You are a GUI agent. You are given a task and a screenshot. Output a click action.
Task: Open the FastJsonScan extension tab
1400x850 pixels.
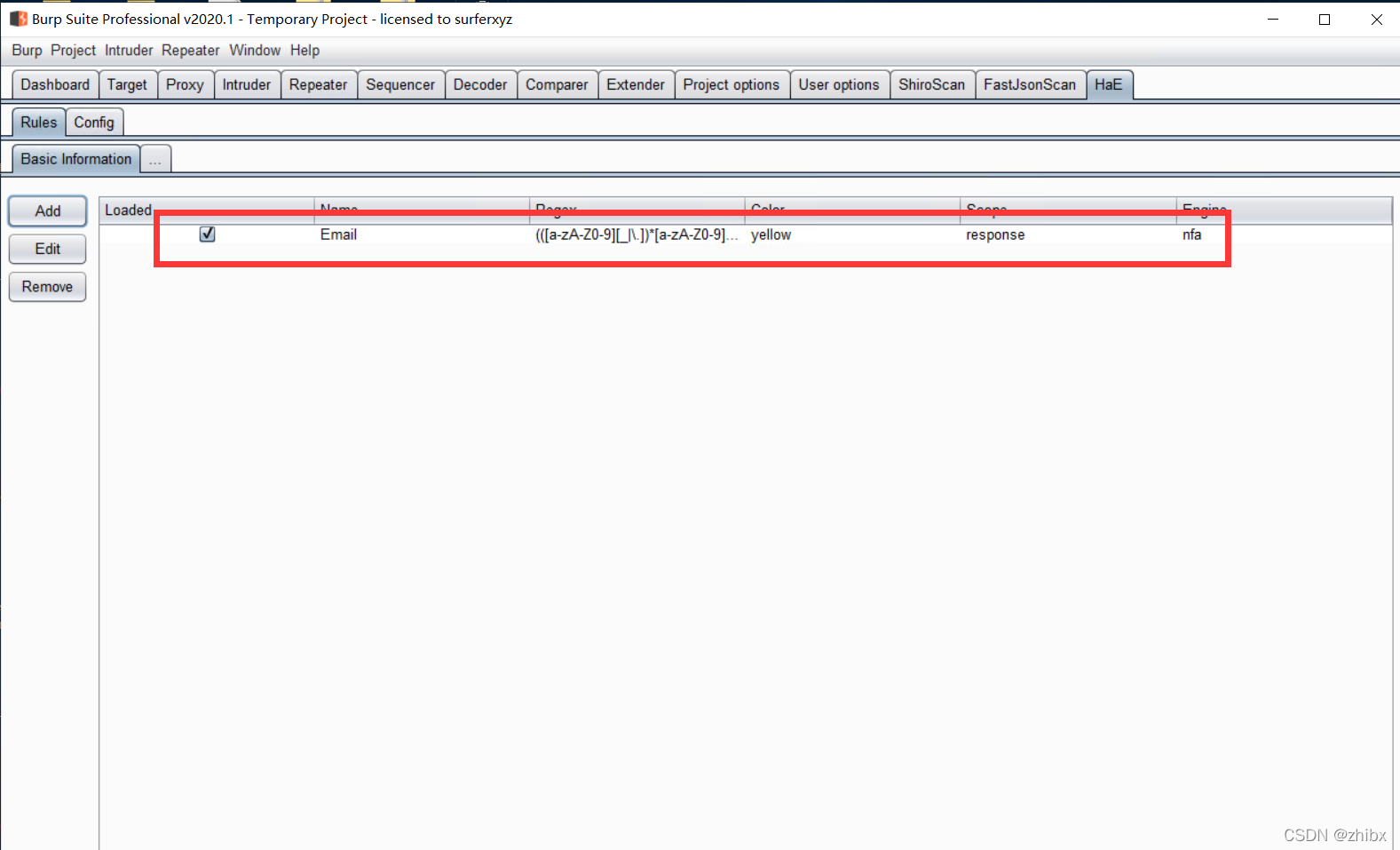pos(1030,84)
